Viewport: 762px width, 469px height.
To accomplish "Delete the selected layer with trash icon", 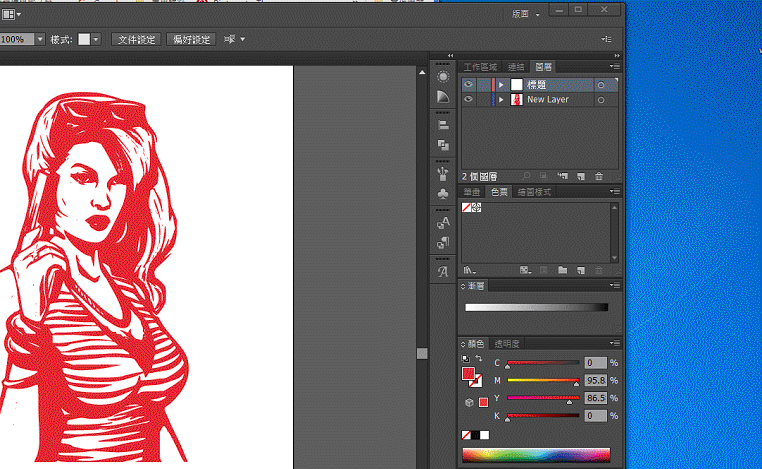I will tap(599, 176).
